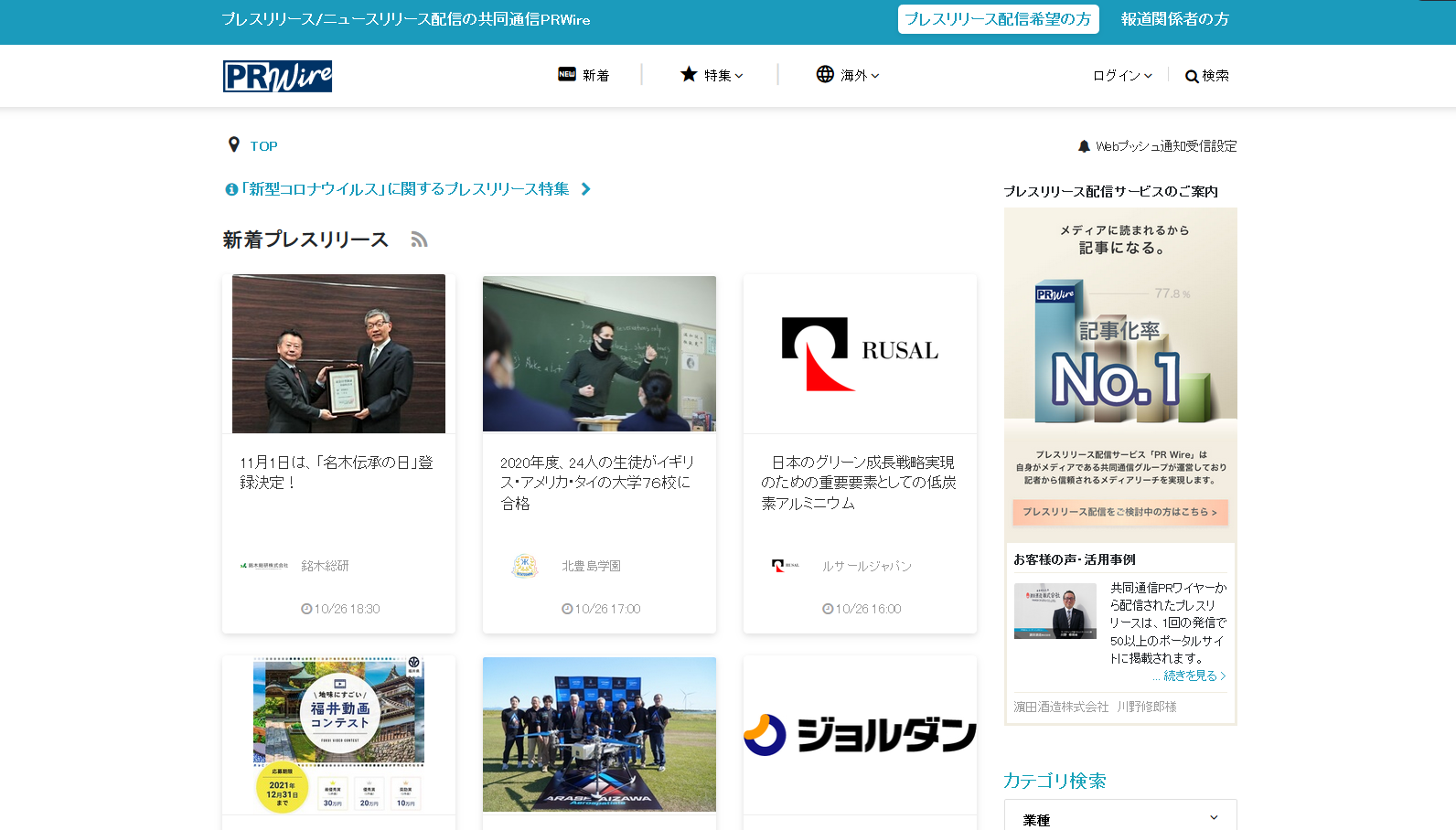The height and width of the screenshot is (830, 1456).
Task: Expand the 業種 category dropdown
Action: point(1120,819)
